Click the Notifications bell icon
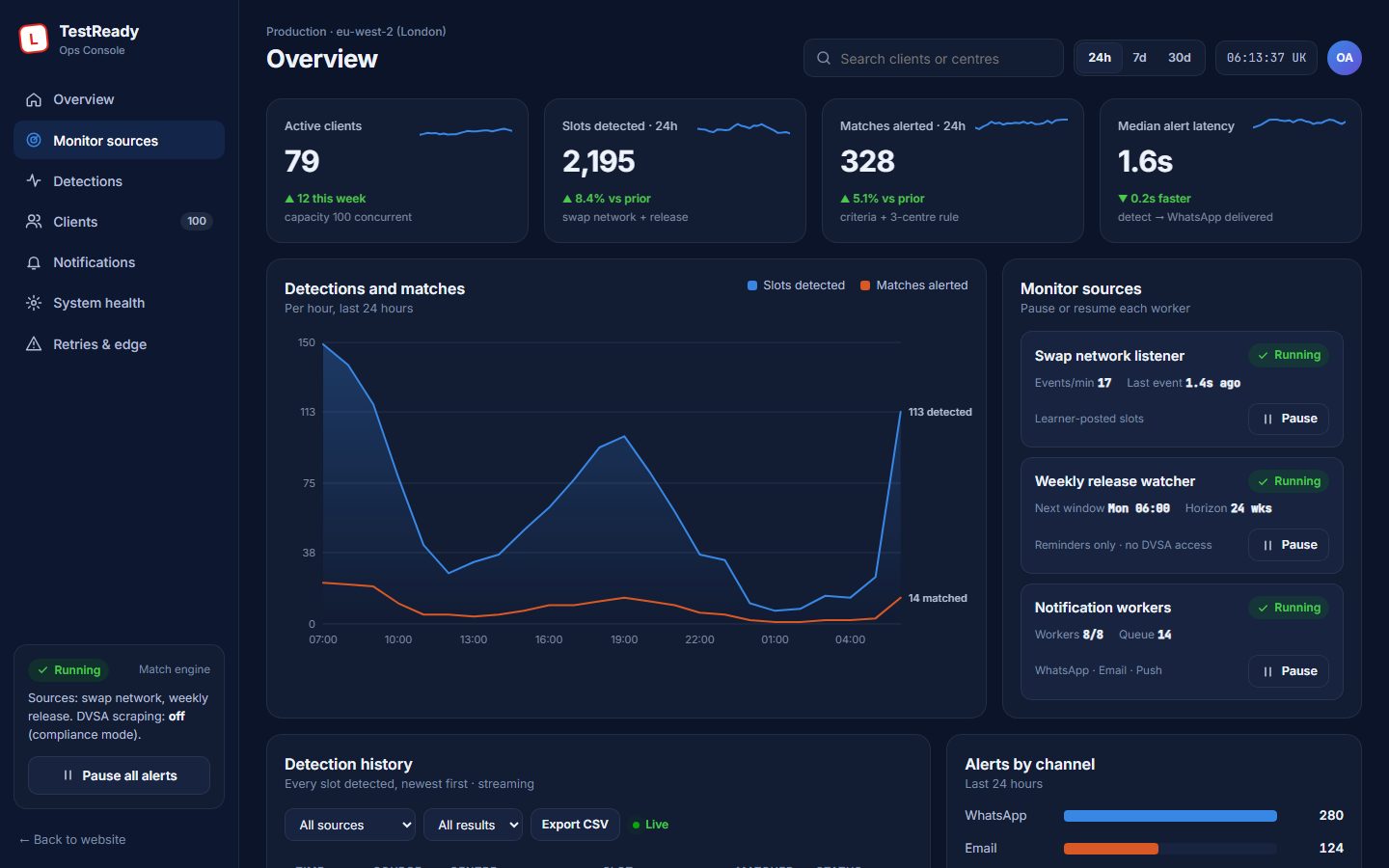The height and width of the screenshot is (868, 1389). (x=34, y=262)
